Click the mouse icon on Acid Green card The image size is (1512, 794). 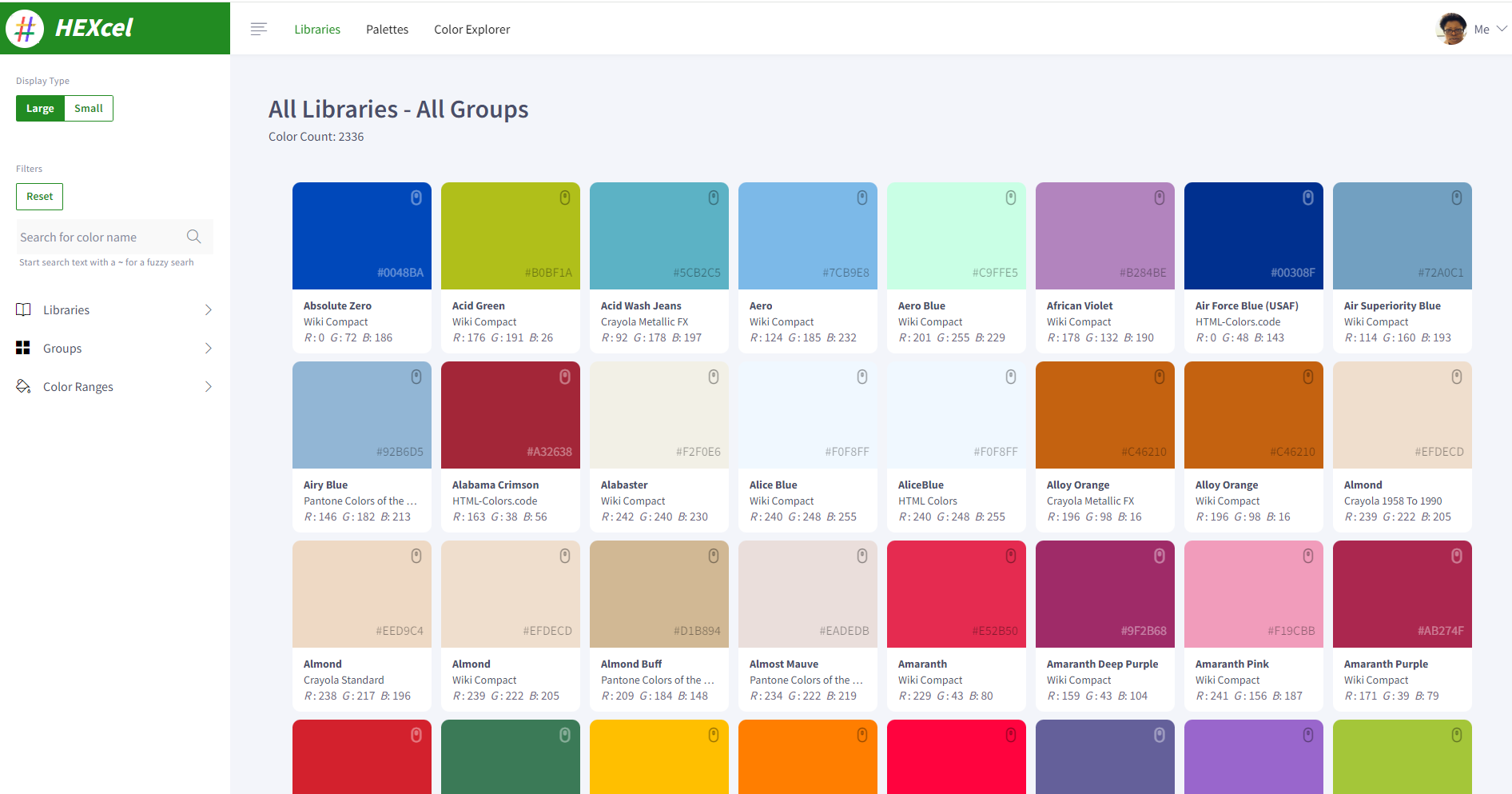coord(565,198)
